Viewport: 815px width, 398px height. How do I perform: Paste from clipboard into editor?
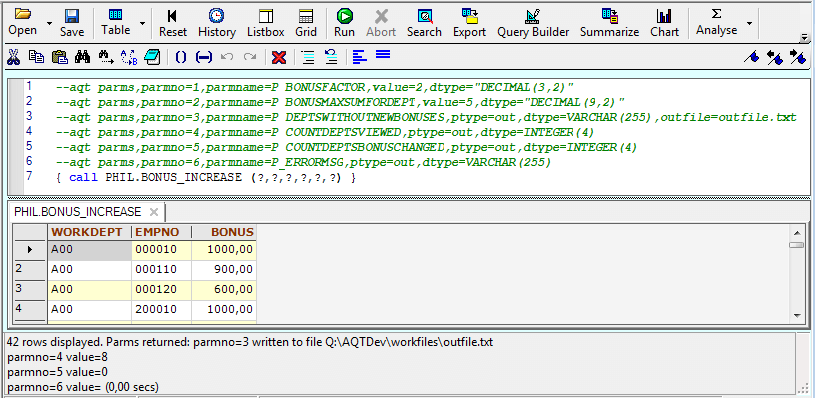click(x=60, y=57)
